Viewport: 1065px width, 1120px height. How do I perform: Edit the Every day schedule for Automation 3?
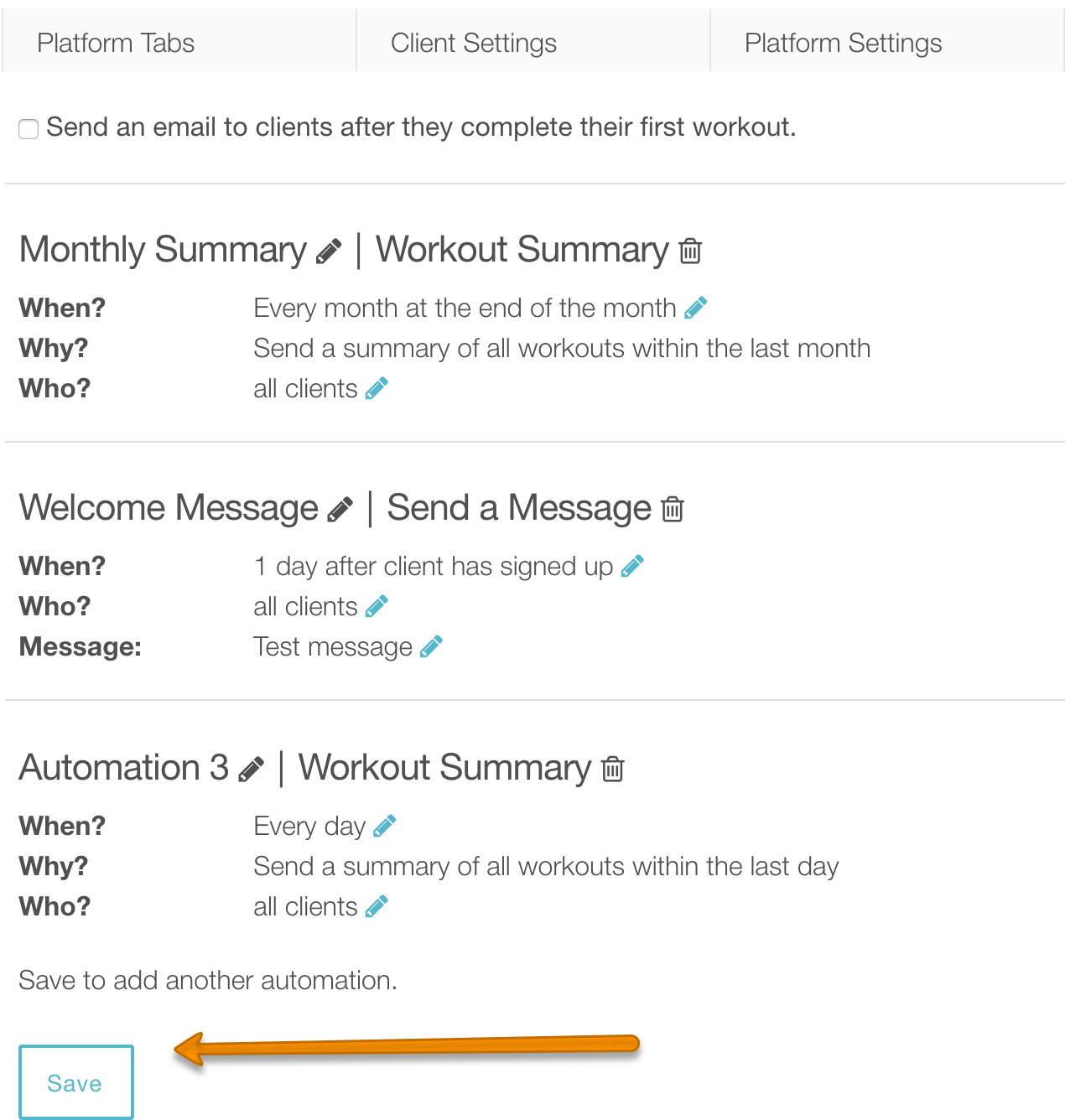pyautogui.click(x=385, y=825)
